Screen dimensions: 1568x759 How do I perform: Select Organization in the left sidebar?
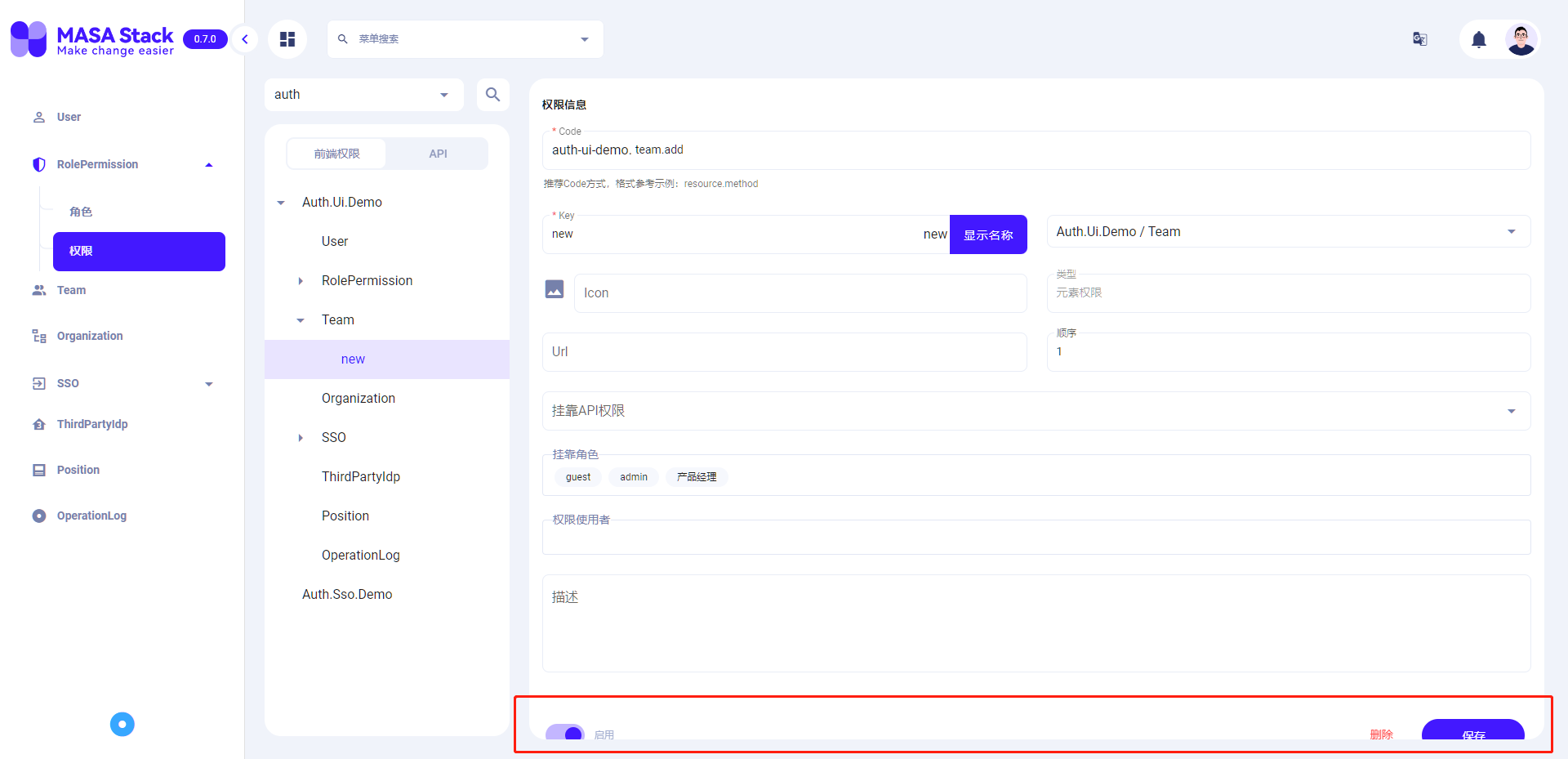[x=90, y=335]
